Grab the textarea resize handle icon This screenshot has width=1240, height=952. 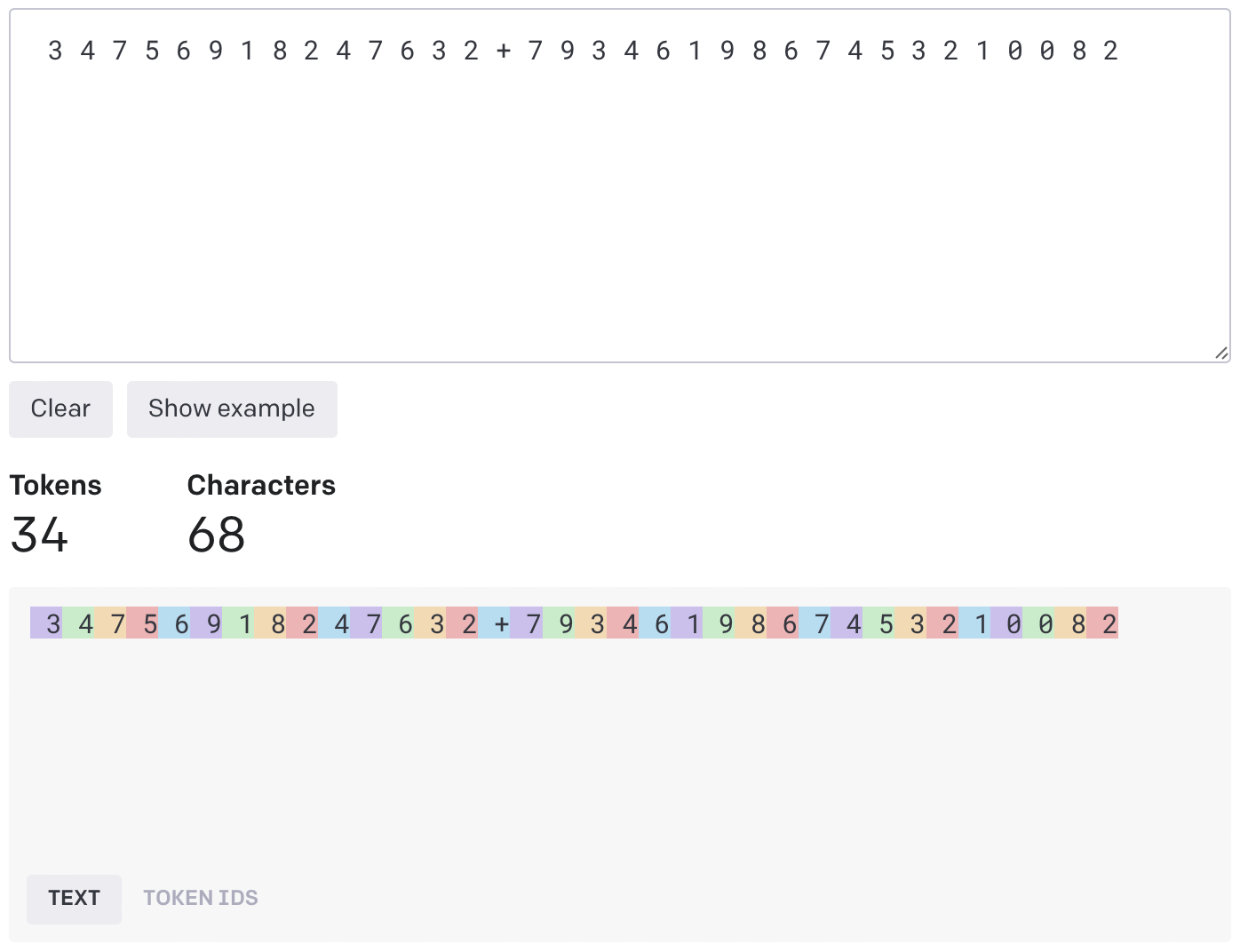click(x=1221, y=353)
